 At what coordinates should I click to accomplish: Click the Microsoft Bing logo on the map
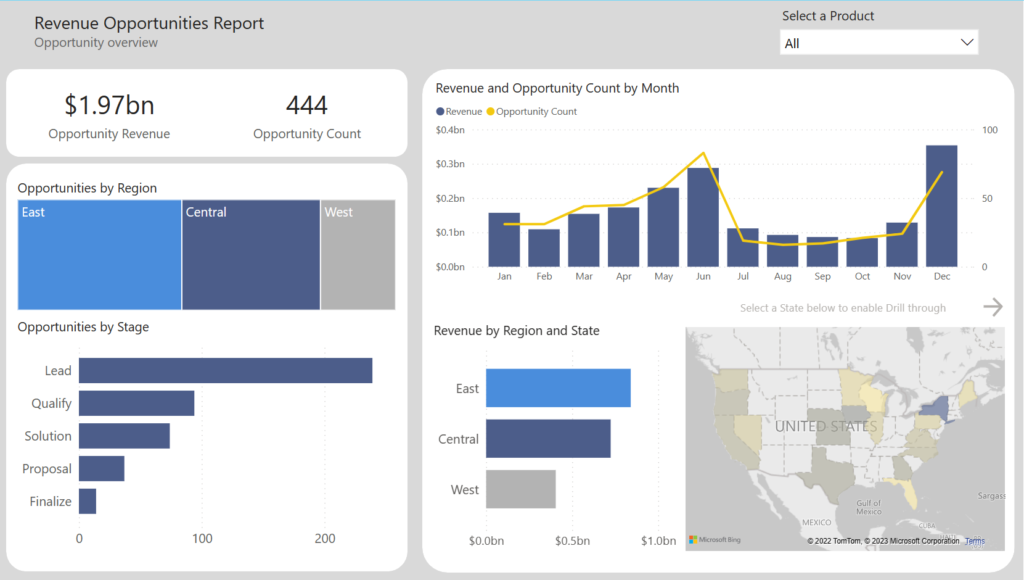tap(713, 539)
